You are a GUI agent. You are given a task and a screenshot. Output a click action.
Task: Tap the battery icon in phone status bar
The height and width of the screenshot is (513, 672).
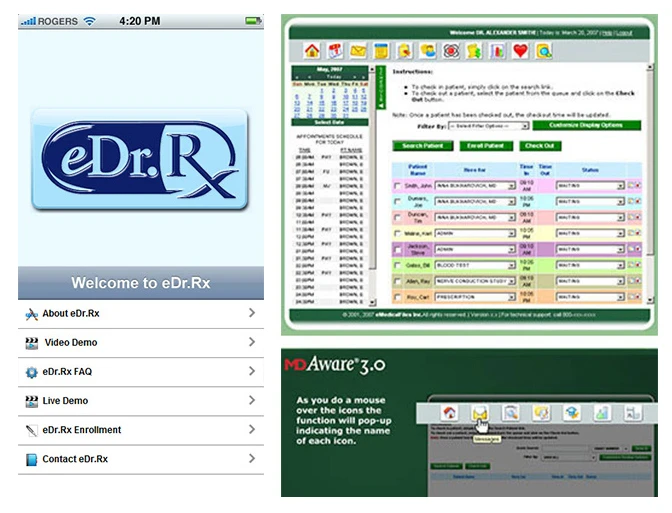(253, 21)
